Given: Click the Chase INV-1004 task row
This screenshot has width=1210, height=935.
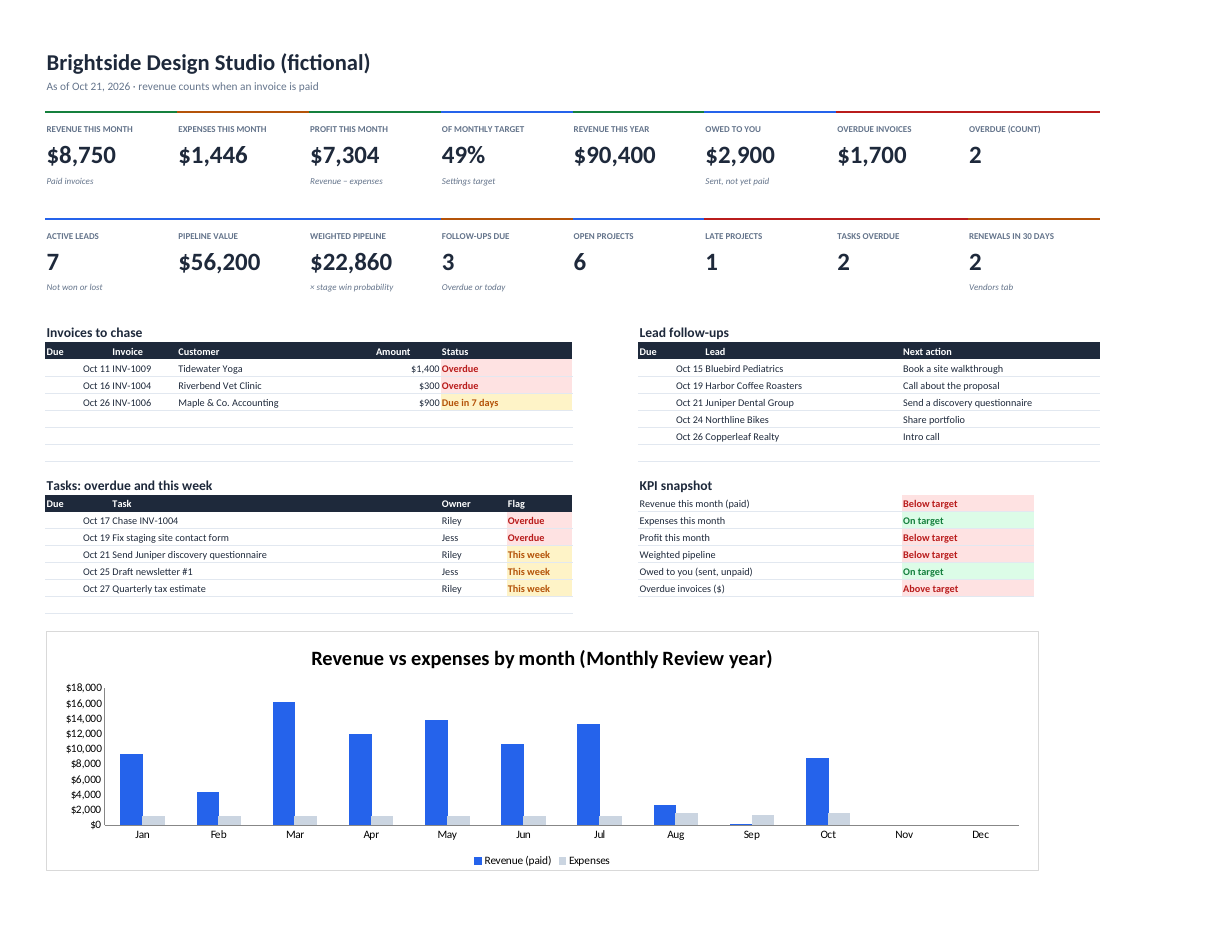Looking at the screenshot, I should (x=309, y=521).
